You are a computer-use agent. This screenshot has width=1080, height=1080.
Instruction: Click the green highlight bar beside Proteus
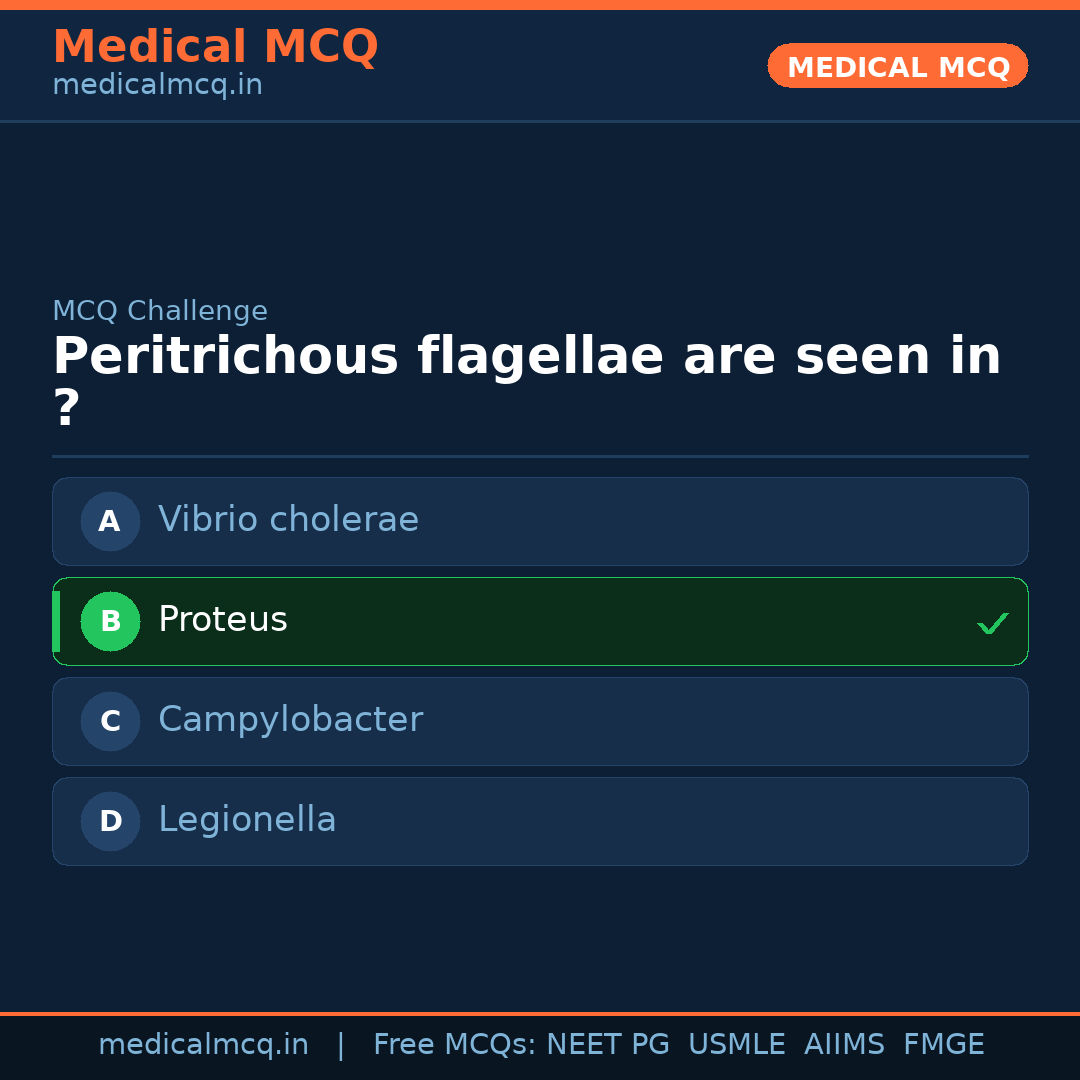(x=56, y=621)
